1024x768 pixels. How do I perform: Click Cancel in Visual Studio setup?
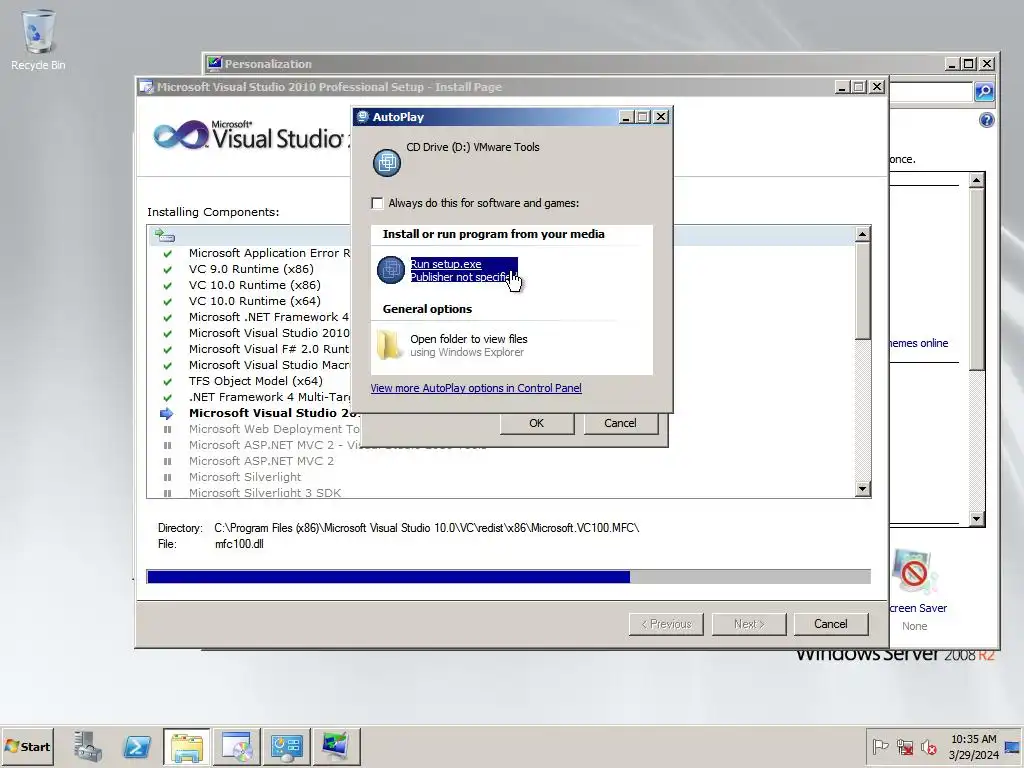(x=831, y=624)
